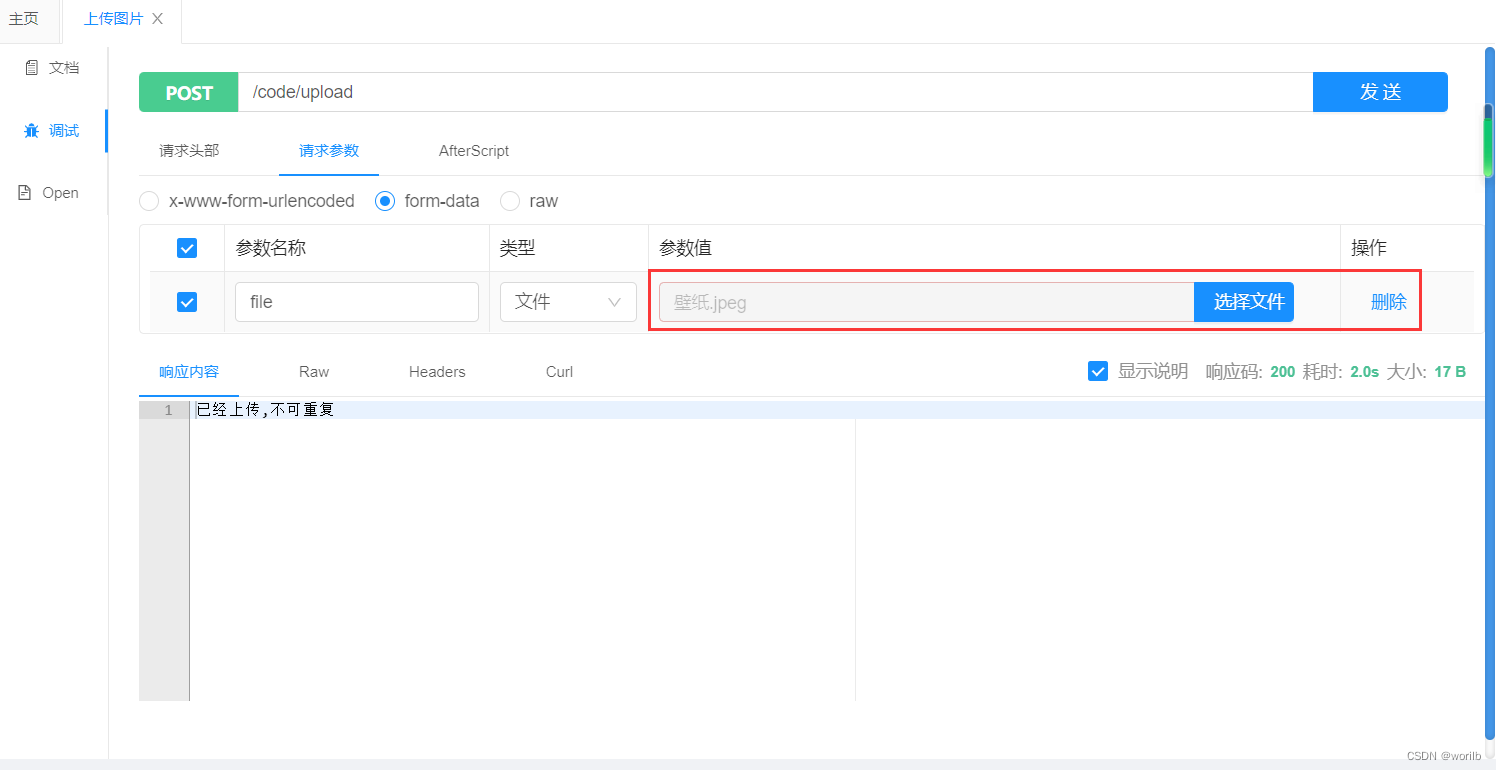Toggle the select-all checkbox in table header
This screenshot has width=1496, height=770.
tap(187, 248)
